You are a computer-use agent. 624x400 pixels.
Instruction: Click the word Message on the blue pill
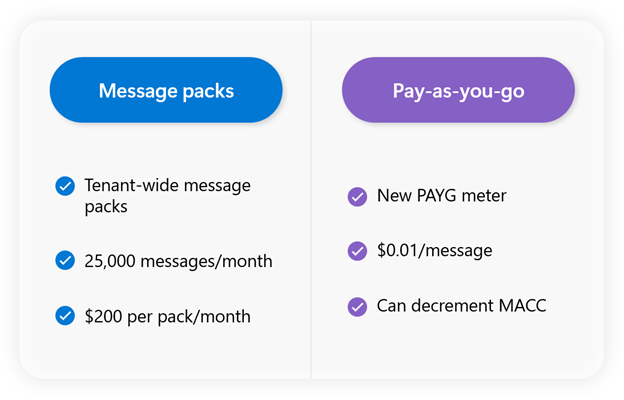tap(138, 91)
